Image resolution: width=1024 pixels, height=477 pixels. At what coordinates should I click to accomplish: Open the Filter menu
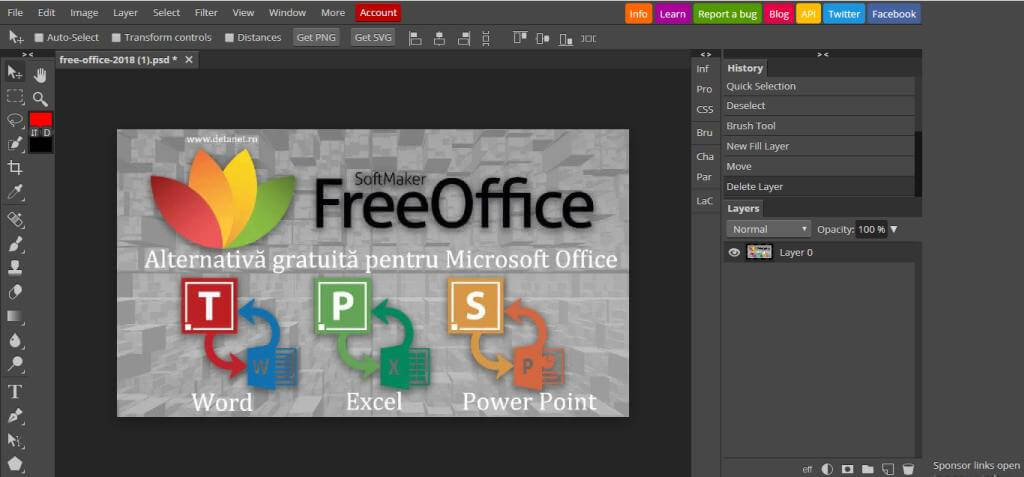[206, 13]
